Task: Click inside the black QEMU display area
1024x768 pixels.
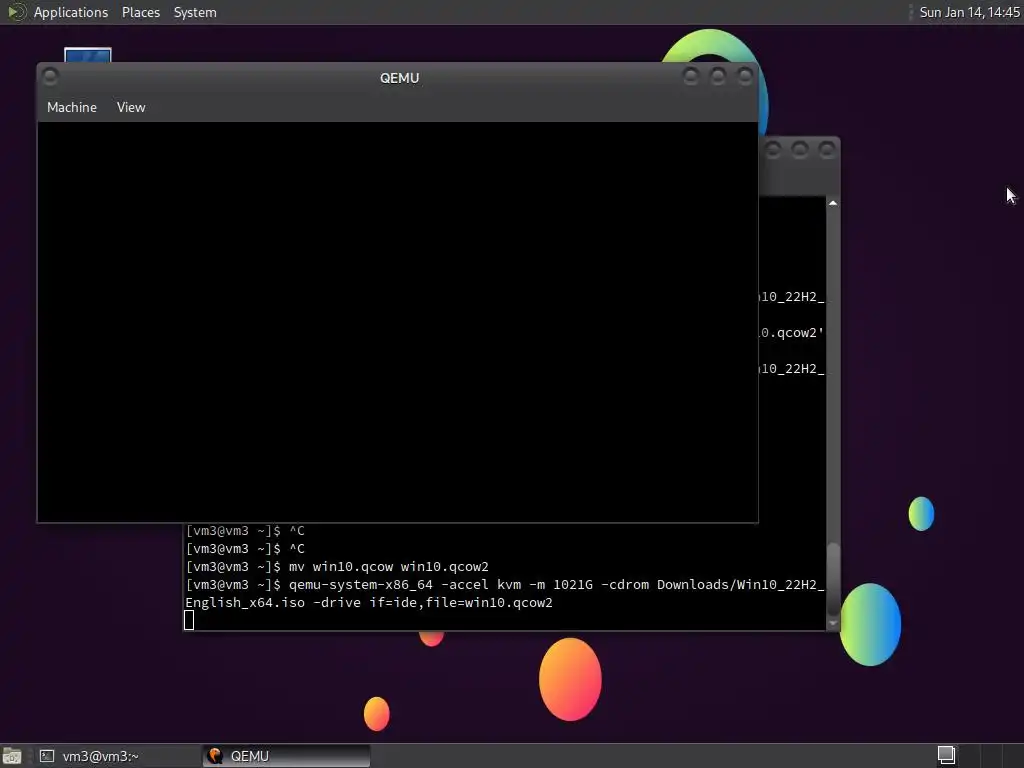Action: coord(398,322)
